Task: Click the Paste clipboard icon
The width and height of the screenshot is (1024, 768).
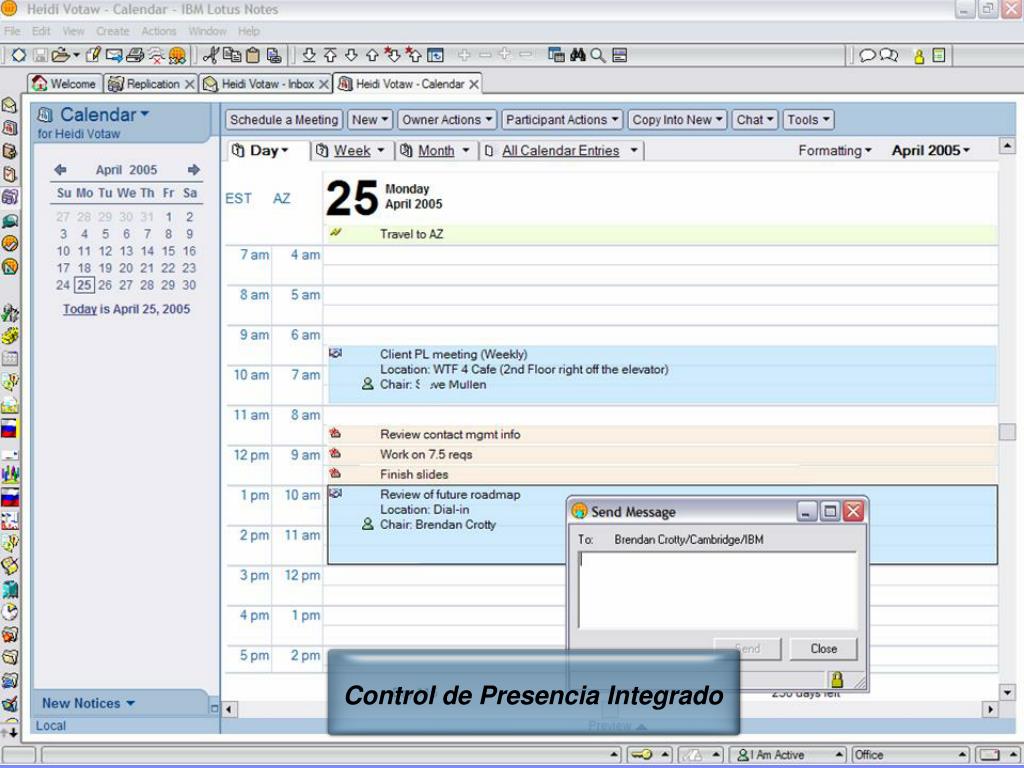Action: tap(253, 56)
